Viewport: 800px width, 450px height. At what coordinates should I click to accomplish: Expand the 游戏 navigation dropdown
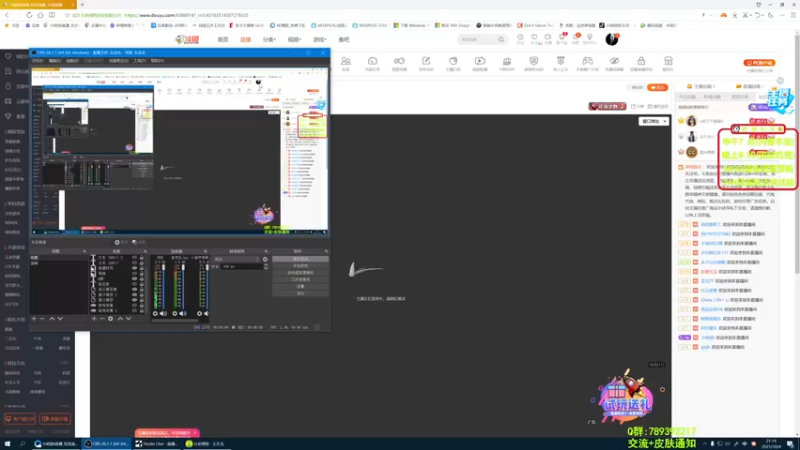(319, 39)
